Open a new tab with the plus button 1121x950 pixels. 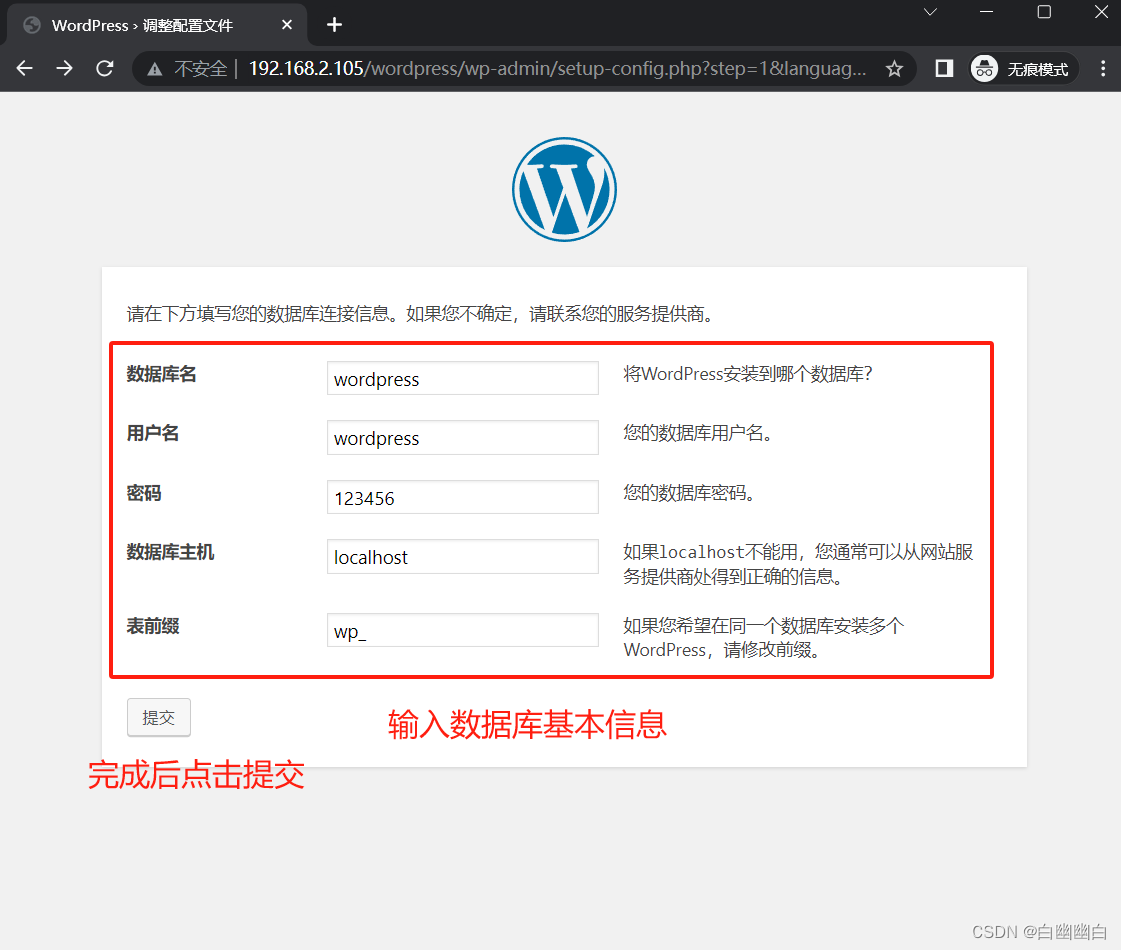(334, 25)
